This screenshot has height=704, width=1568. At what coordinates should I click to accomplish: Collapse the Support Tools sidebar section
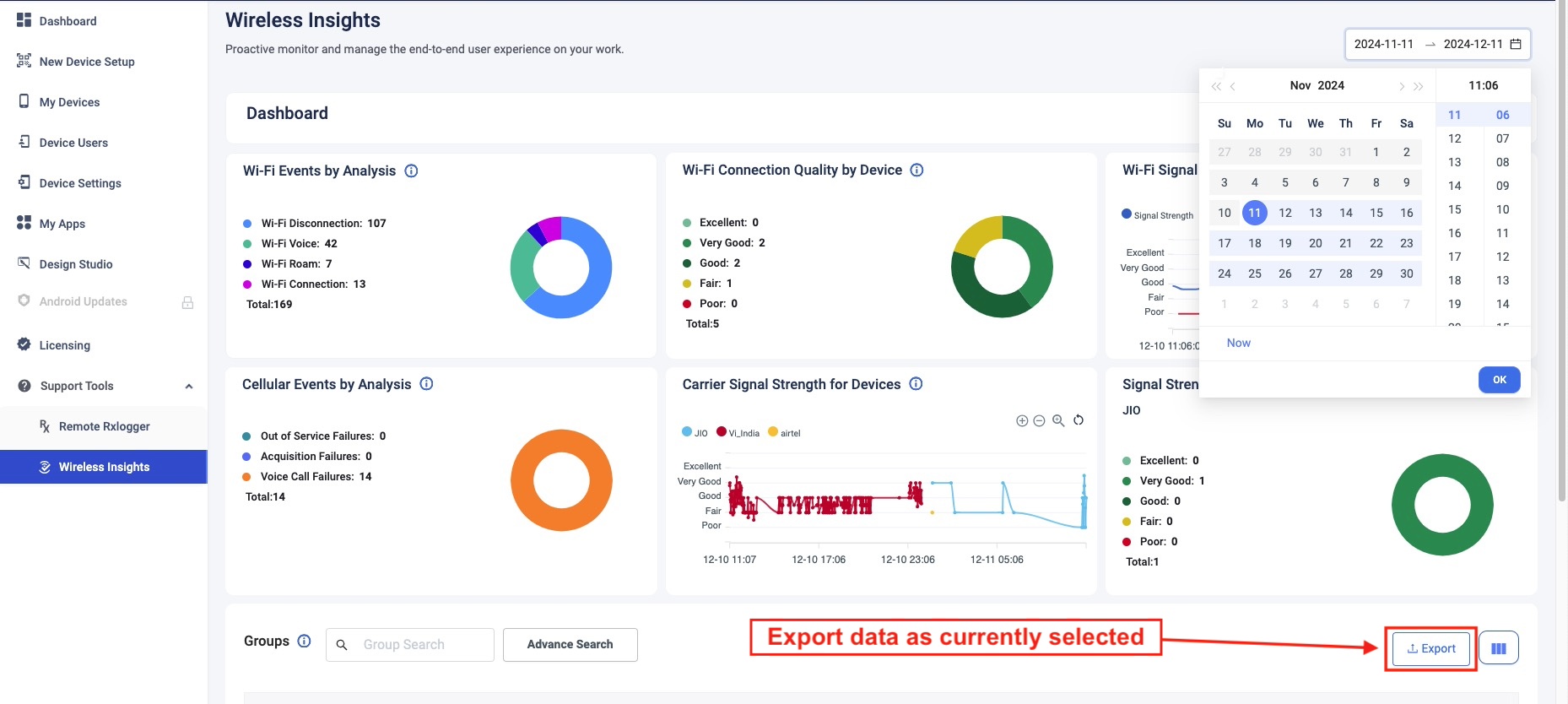pos(189,386)
